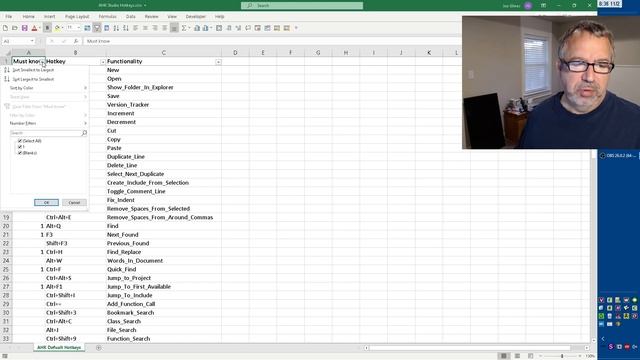Click the OBS taskbar entry
Image resolution: width=640 pixels, height=360 pixels.
(618, 156)
